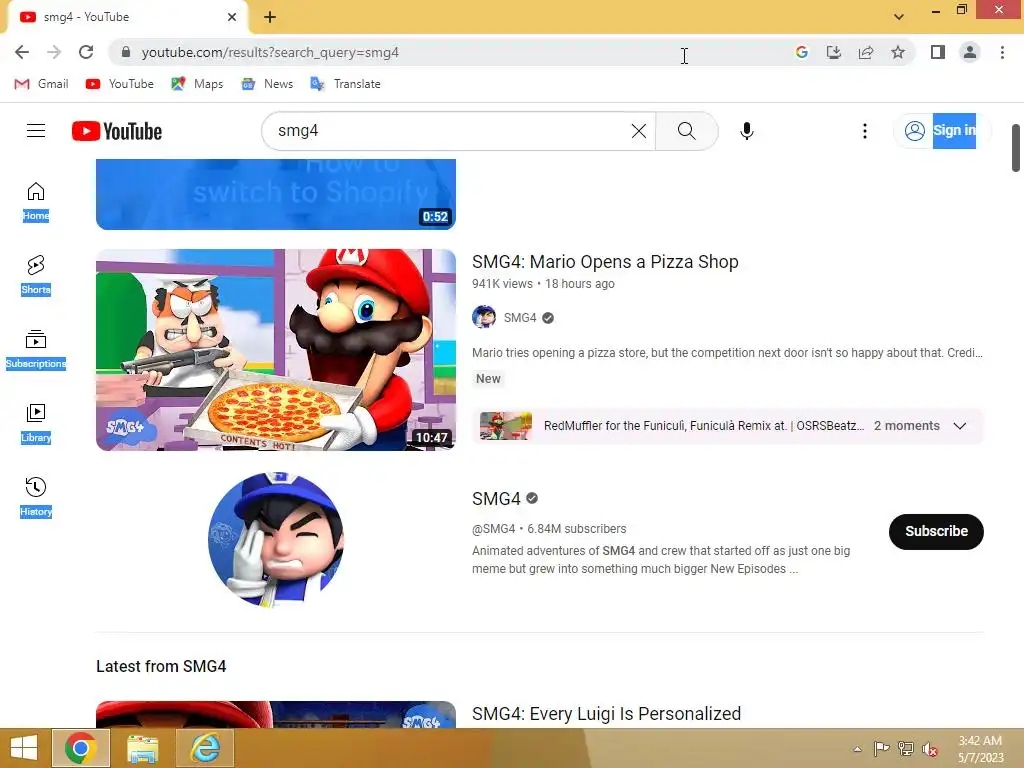Click small SMG4 avatar under pizza video
Viewport: 1024px width, 768px height.
pyautogui.click(x=484, y=317)
